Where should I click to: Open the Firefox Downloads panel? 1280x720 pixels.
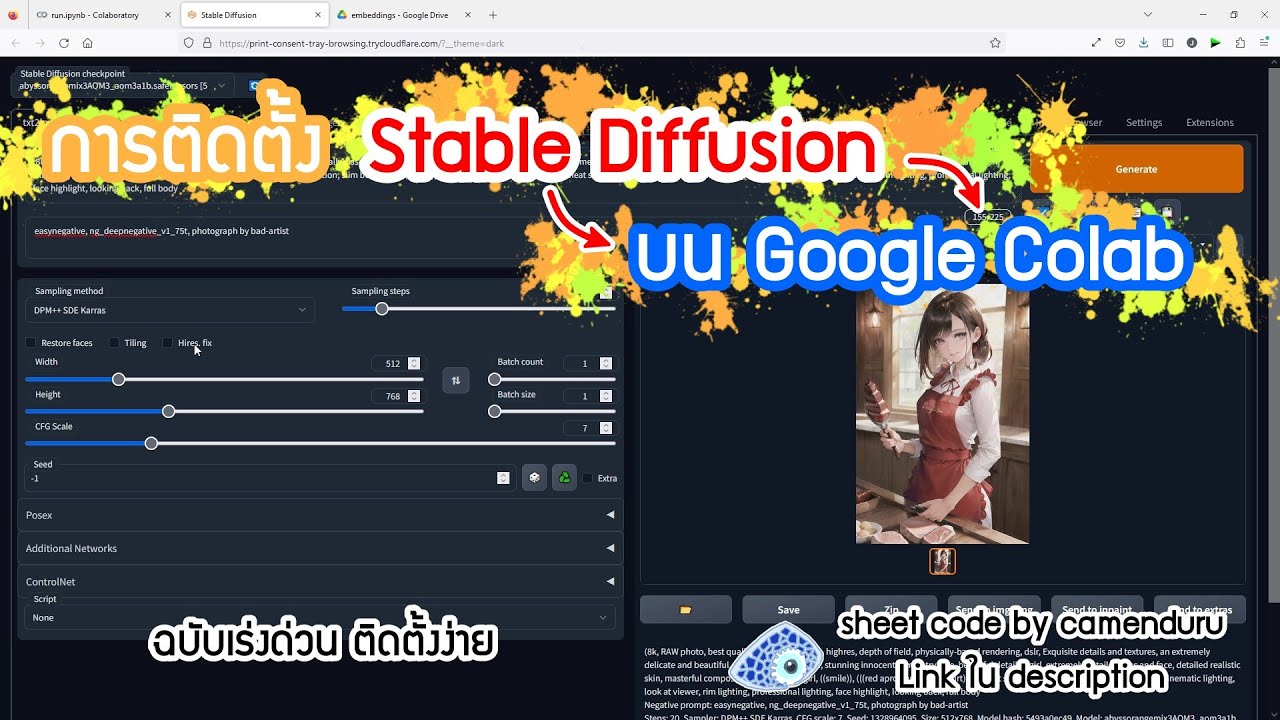pyautogui.click(x=1144, y=43)
